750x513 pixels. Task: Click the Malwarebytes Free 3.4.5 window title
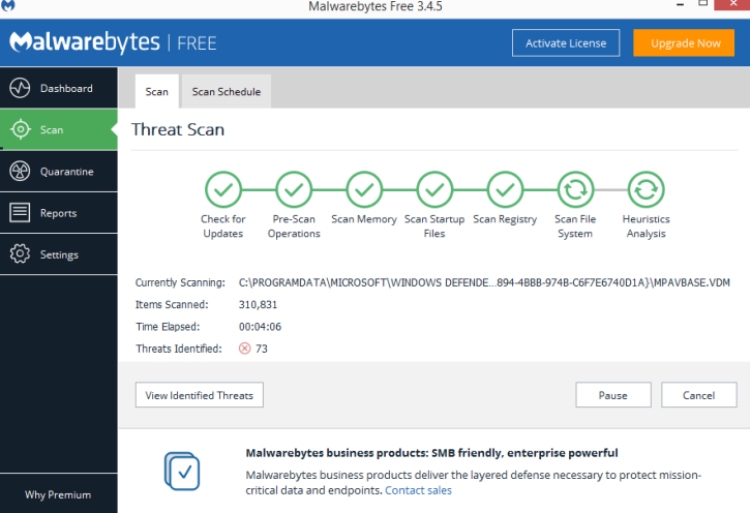click(x=375, y=6)
